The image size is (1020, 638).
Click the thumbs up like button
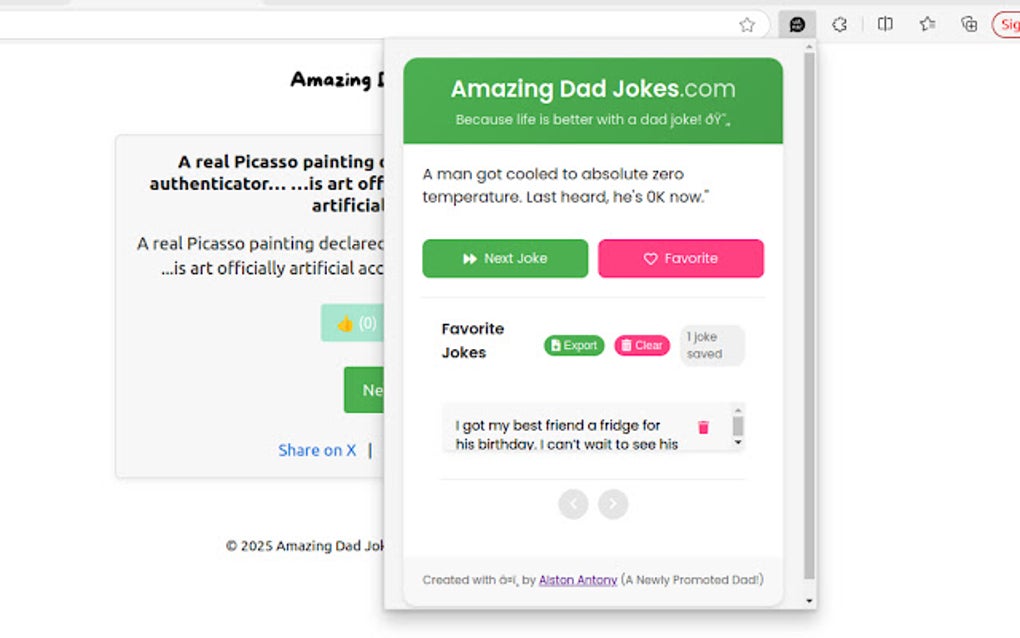pyautogui.click(x=353, y=323)
